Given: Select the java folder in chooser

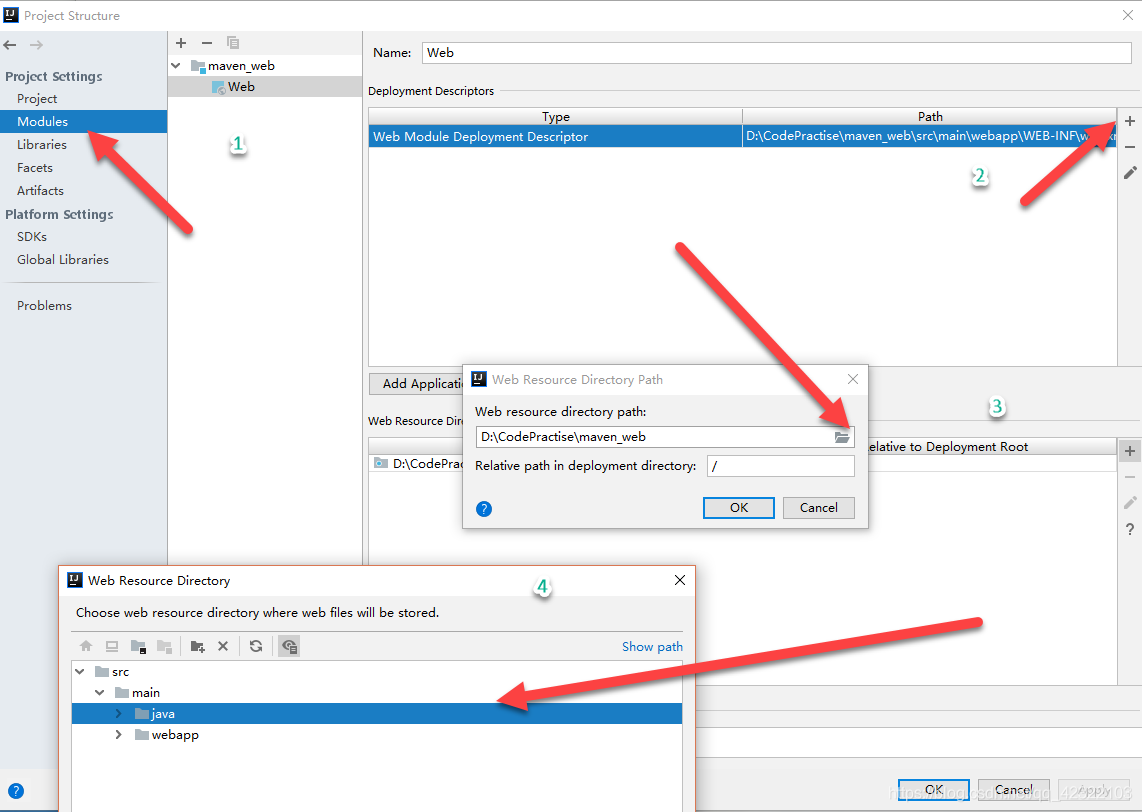Looking at the screenshot, I should click(x=377, y=714).
